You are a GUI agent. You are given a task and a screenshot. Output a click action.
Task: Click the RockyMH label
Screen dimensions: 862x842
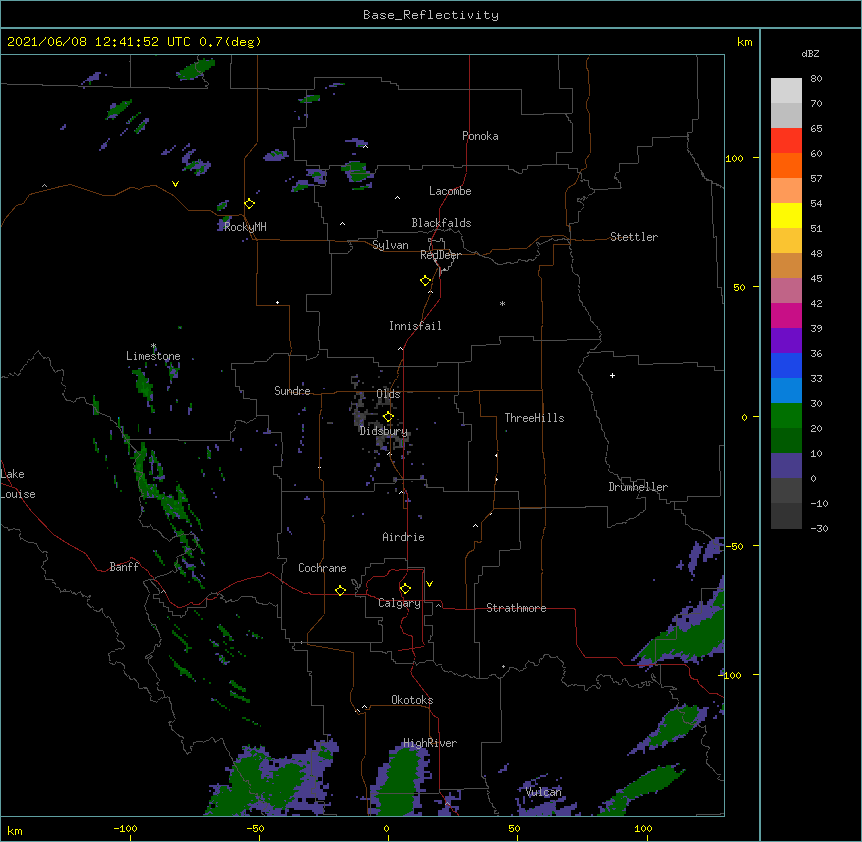click(245, 227)
